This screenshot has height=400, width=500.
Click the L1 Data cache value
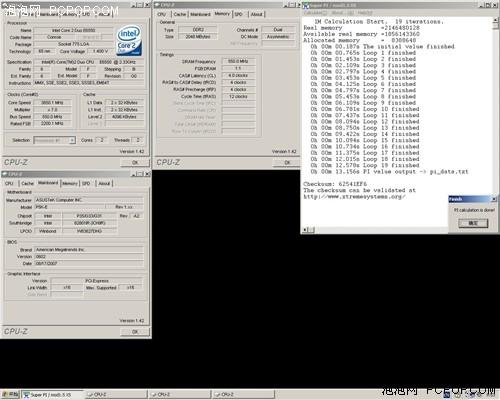(124, 103)
